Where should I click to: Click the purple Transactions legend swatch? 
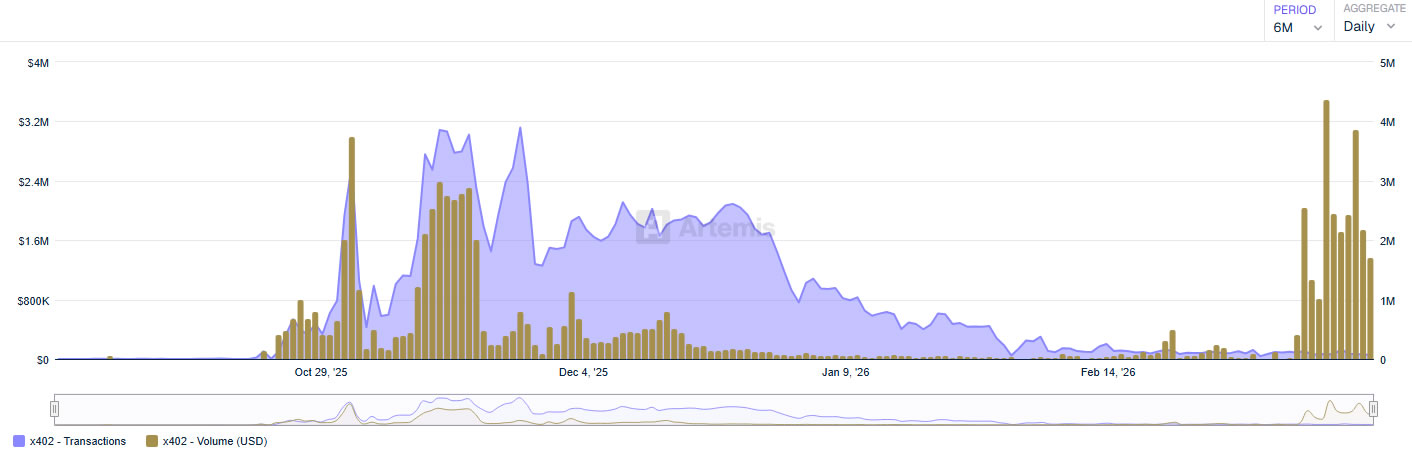tap(19, 441)
